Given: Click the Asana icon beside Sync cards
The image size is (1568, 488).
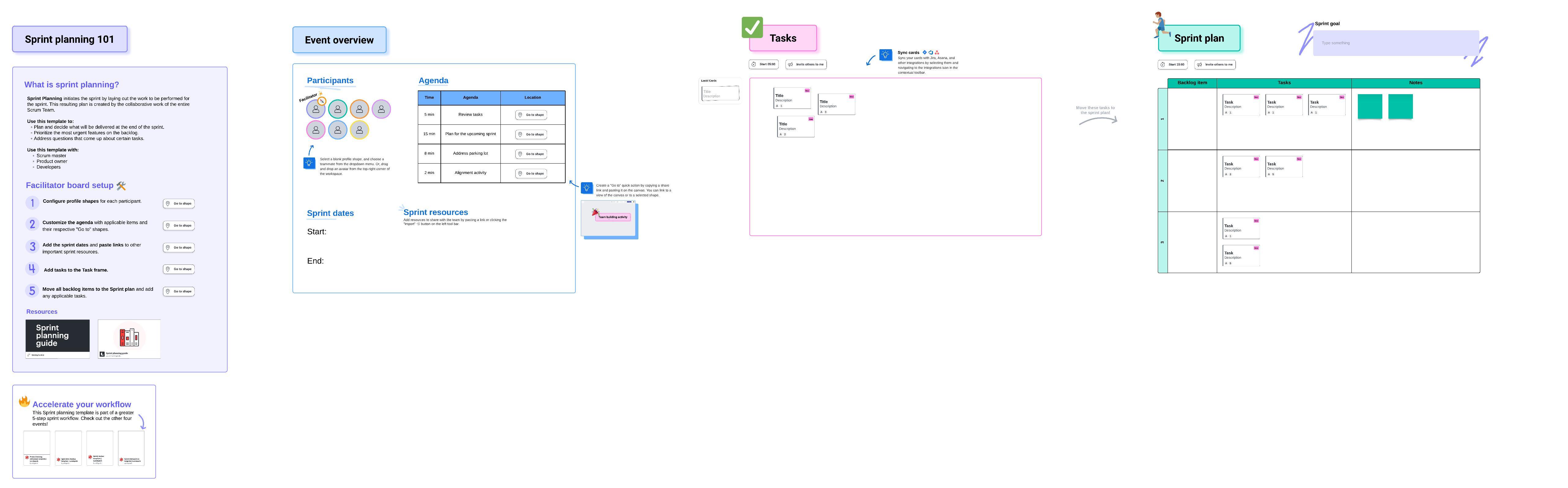Looking at the screenshot, I should (x=937, y=52).
